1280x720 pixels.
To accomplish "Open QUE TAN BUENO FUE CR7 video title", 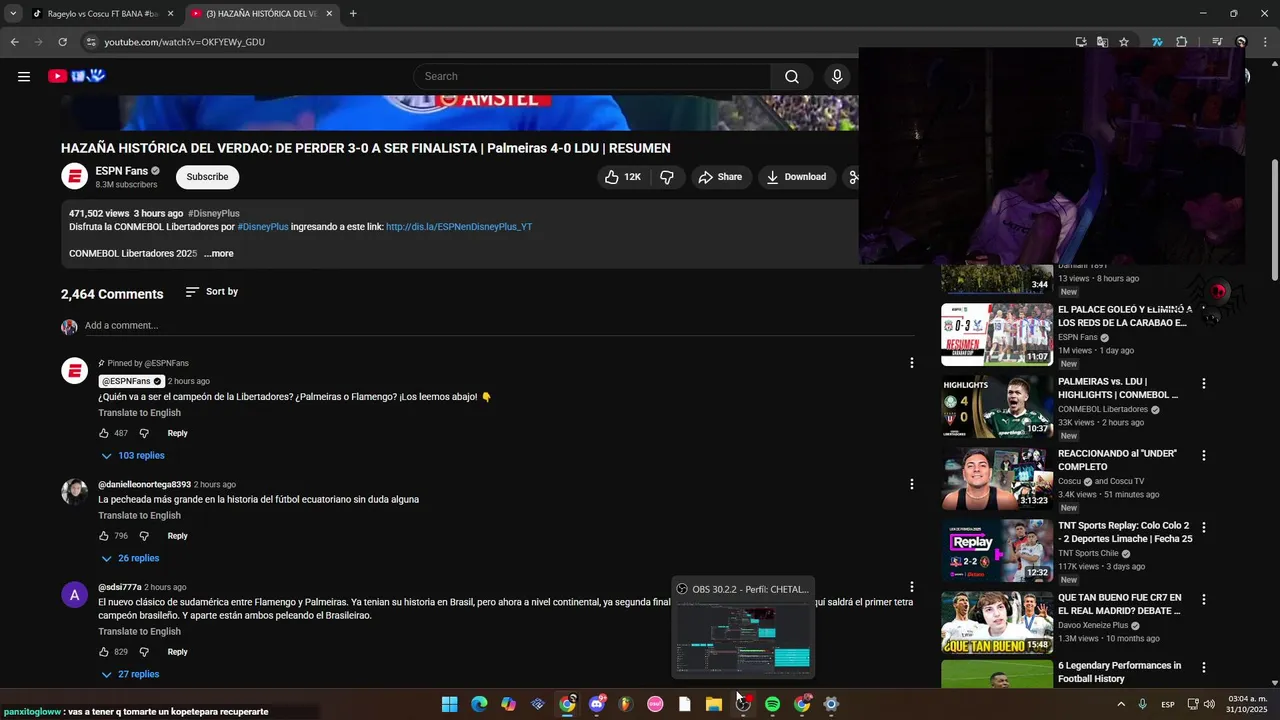I will coord(1121,604).
